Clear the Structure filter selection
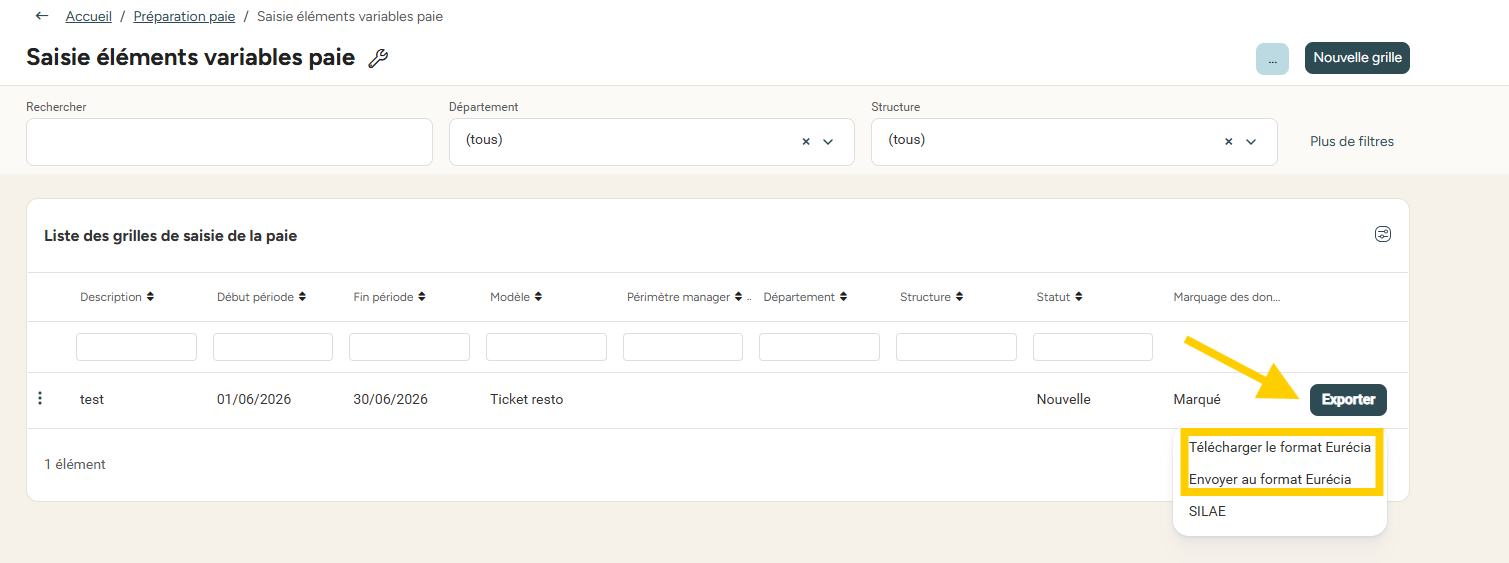 (x=1229, y=142)
